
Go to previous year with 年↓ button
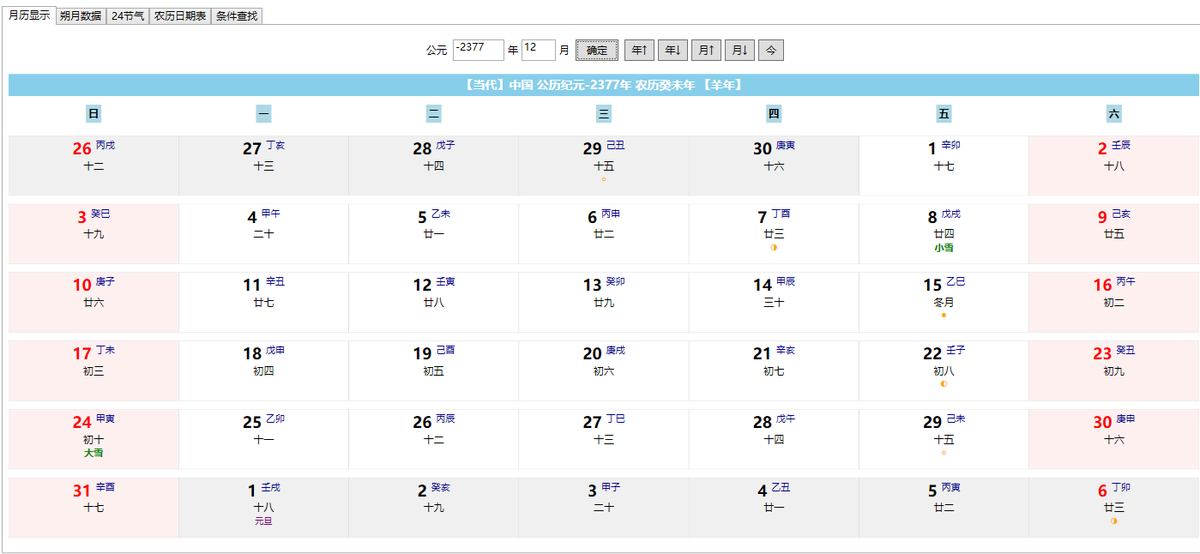(673, 50)
